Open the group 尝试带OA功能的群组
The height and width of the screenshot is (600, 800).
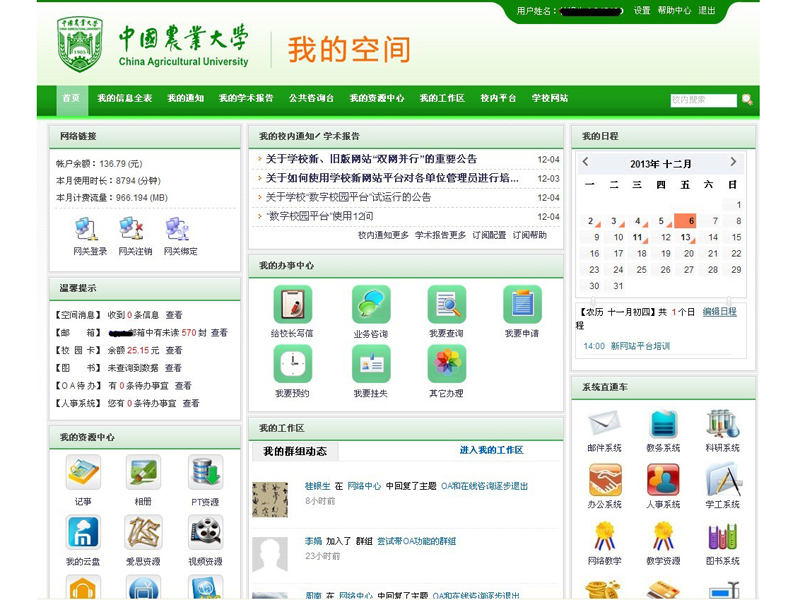[x=416, y=541]
